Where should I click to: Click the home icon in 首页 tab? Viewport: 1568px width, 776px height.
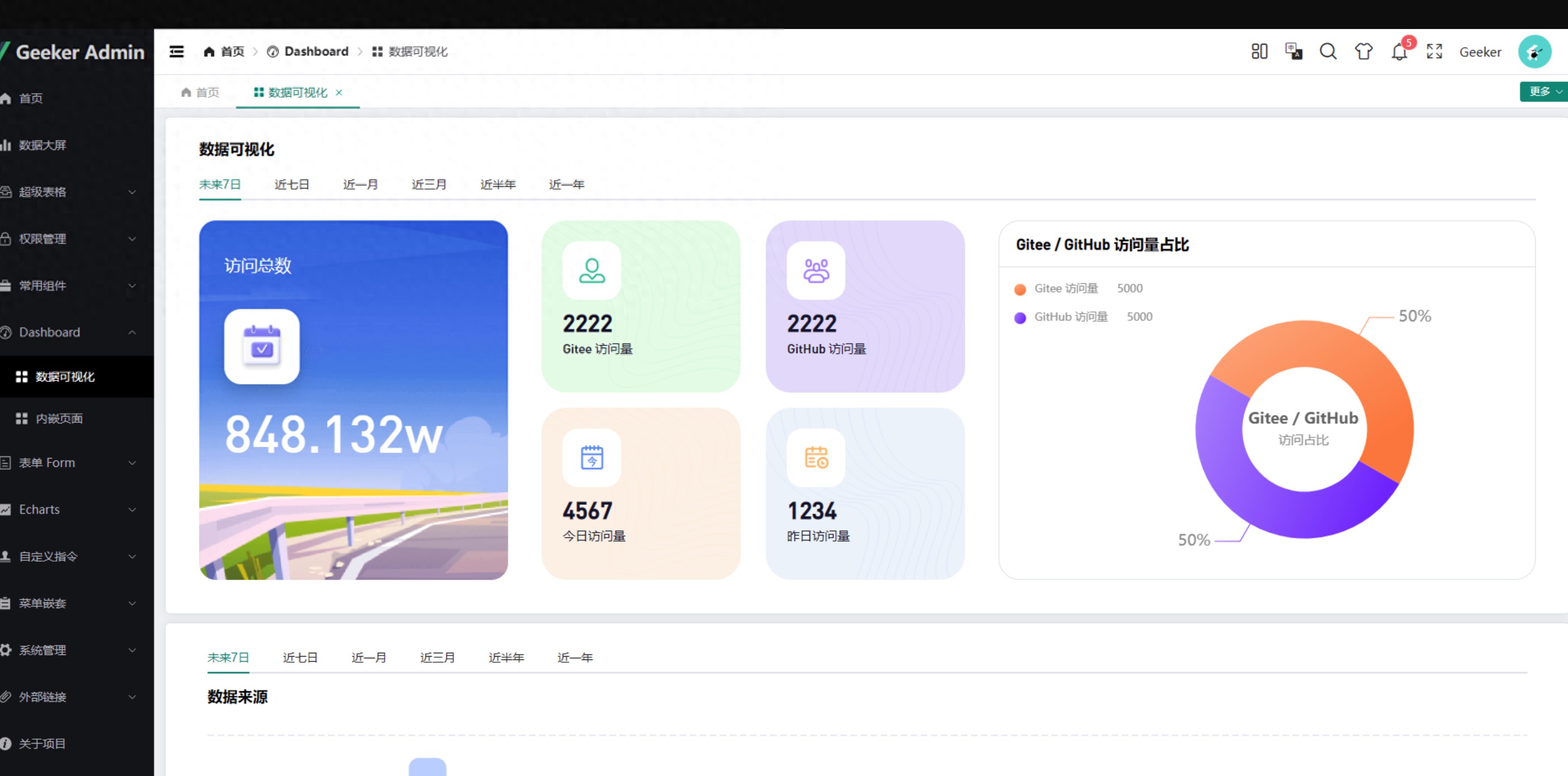pos(186,93)
